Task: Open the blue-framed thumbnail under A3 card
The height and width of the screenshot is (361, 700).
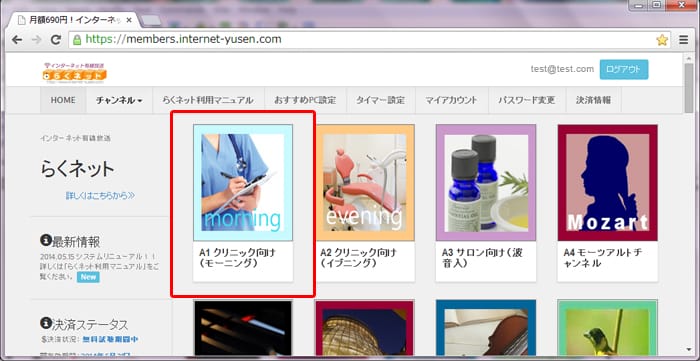Action: pos(486,328)
